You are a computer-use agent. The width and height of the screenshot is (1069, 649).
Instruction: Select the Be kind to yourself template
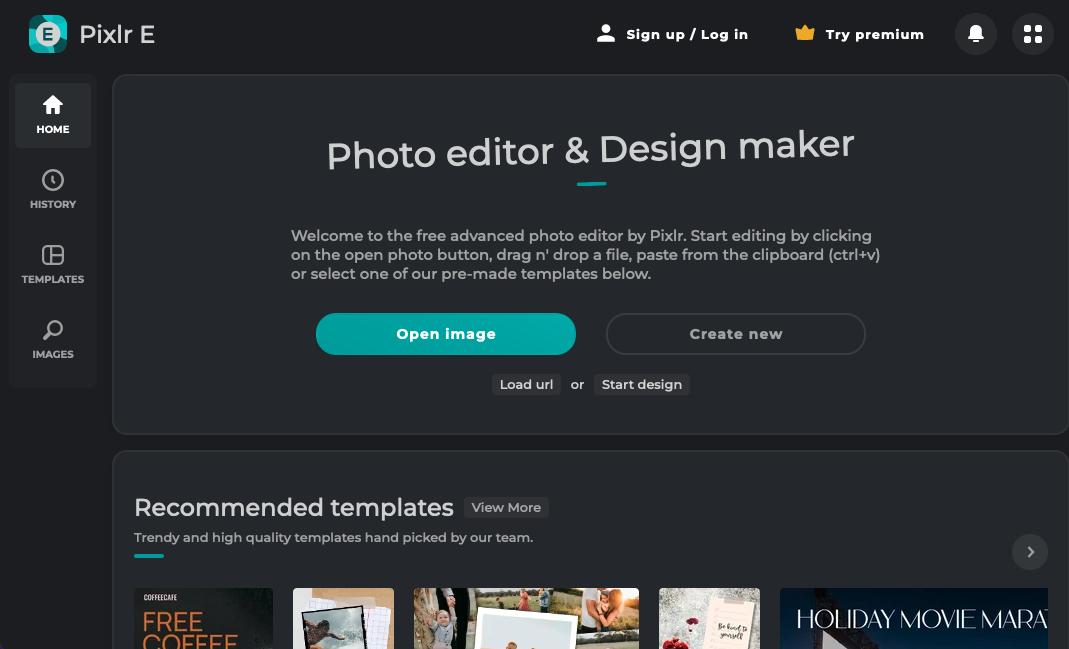(709, 618)
